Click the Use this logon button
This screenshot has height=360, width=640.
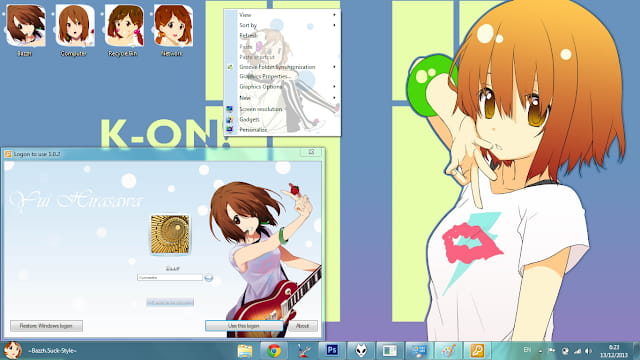click(243, 326)
